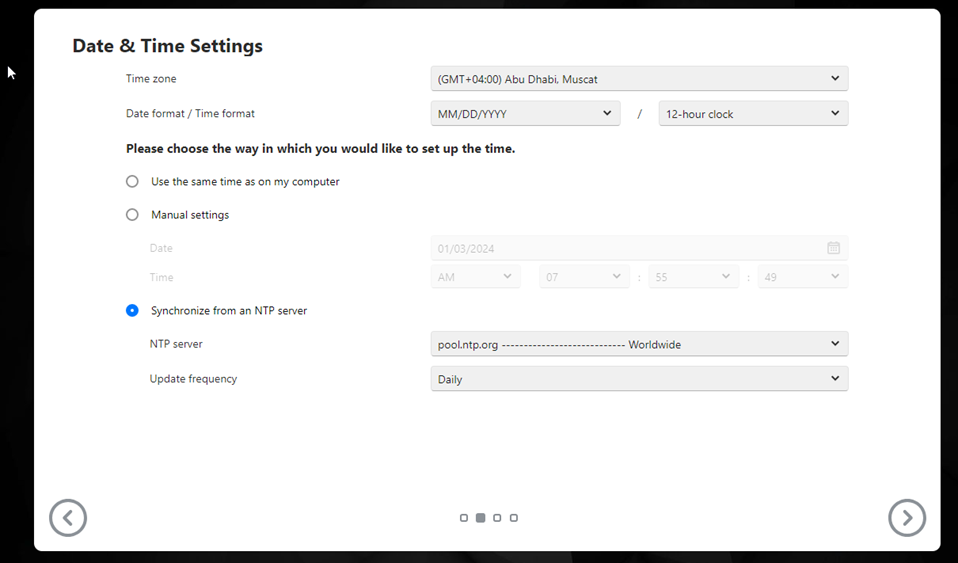This screenshot has height=563, width=958.
Task: Expand the NTP server pool.ntp.org dropdown
Action: coord(639,344)
